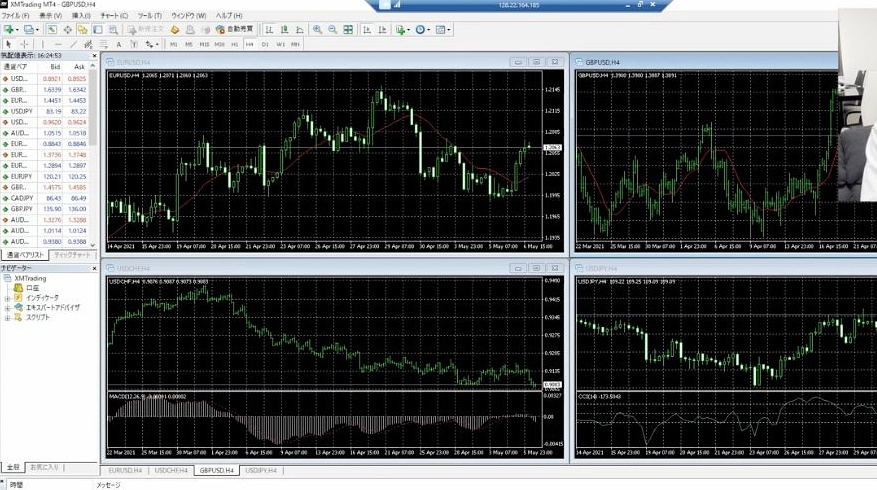Expand arrows tool dropdown
This screenshot has width=877, height=490.
157,44
